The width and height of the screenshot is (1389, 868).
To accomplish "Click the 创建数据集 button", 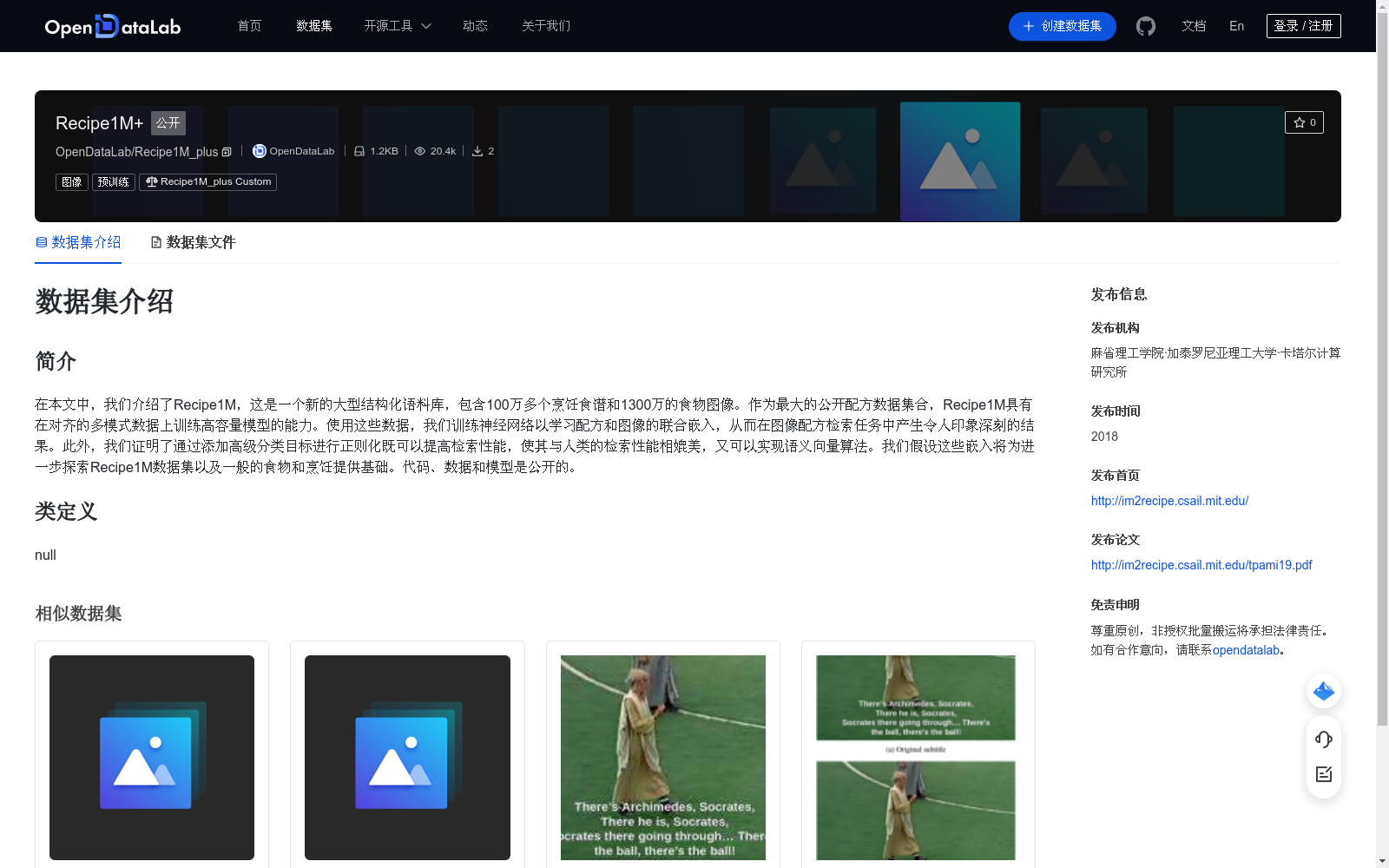I will coord(1062,26).
